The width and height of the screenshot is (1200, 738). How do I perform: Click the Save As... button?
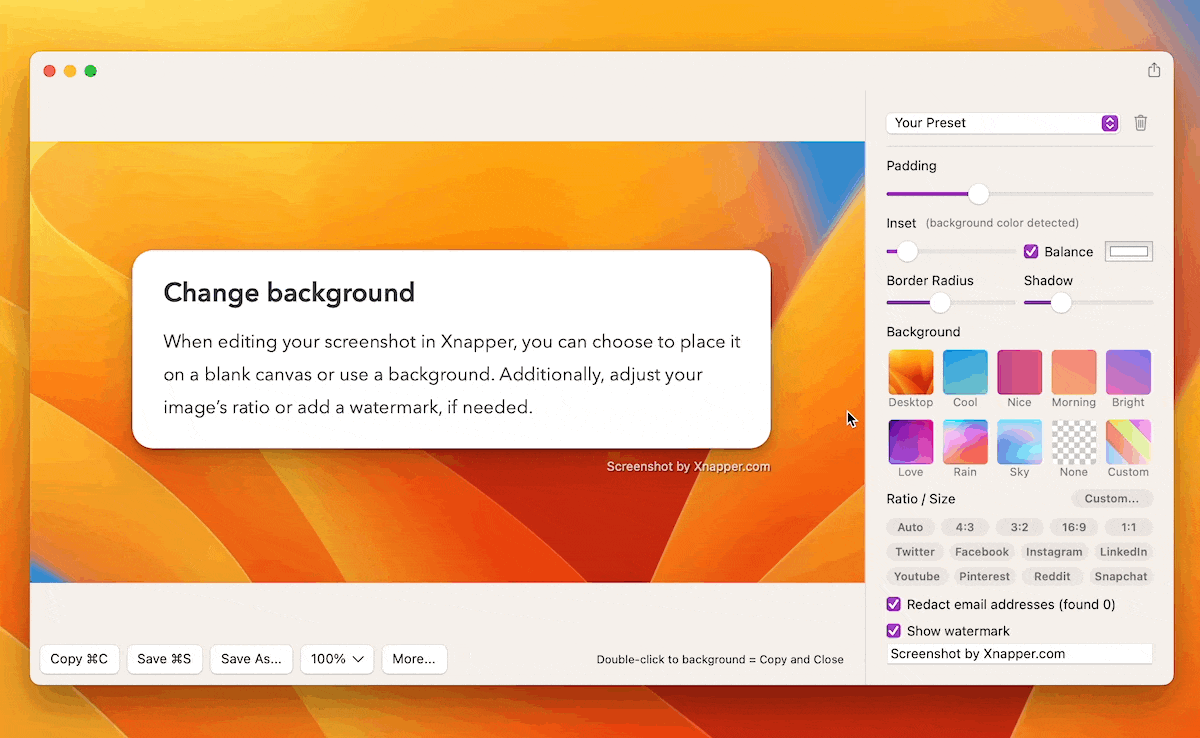pos(252,659)
